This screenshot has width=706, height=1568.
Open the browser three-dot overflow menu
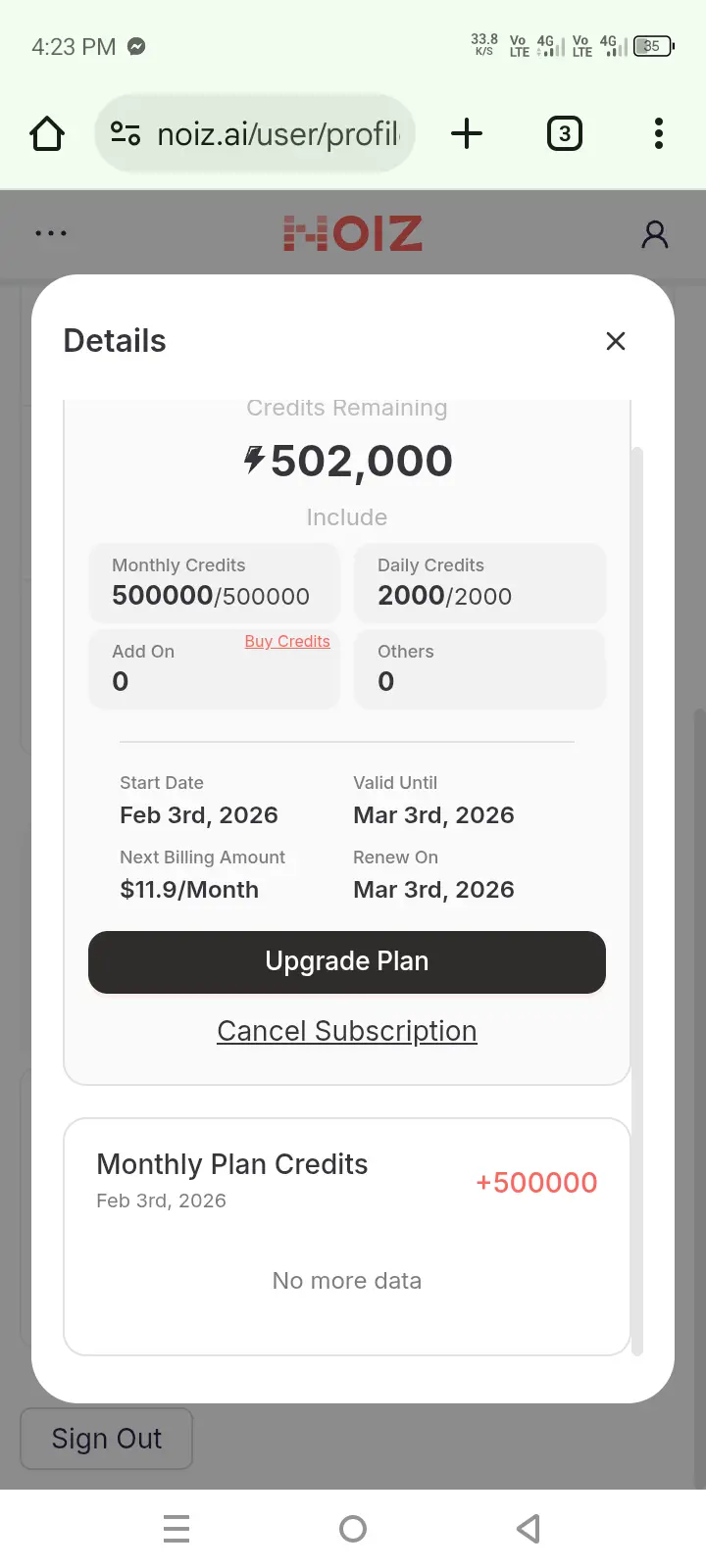(x=659, y=133)
